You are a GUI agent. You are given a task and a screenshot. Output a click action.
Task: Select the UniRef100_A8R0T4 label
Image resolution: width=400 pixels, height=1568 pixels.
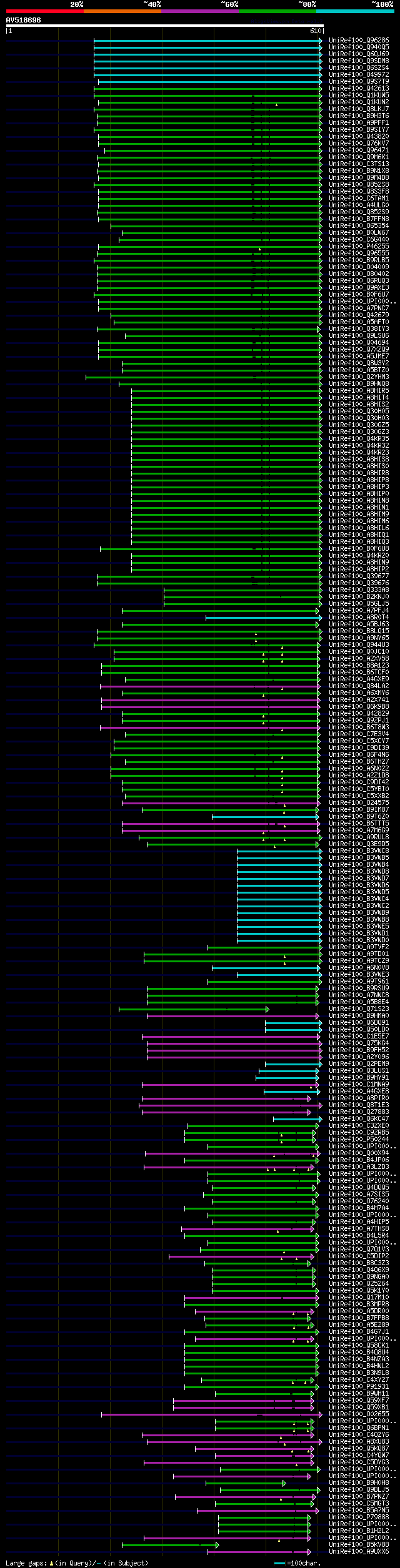(359, 618)
